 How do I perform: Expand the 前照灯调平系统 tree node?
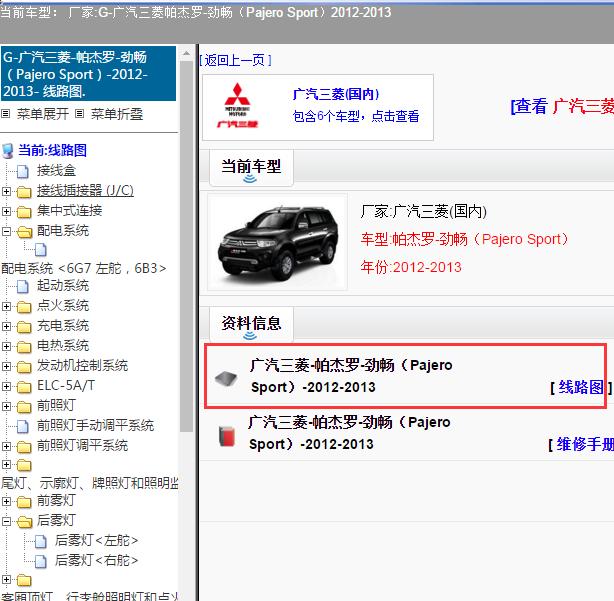[x=6, y=446]
